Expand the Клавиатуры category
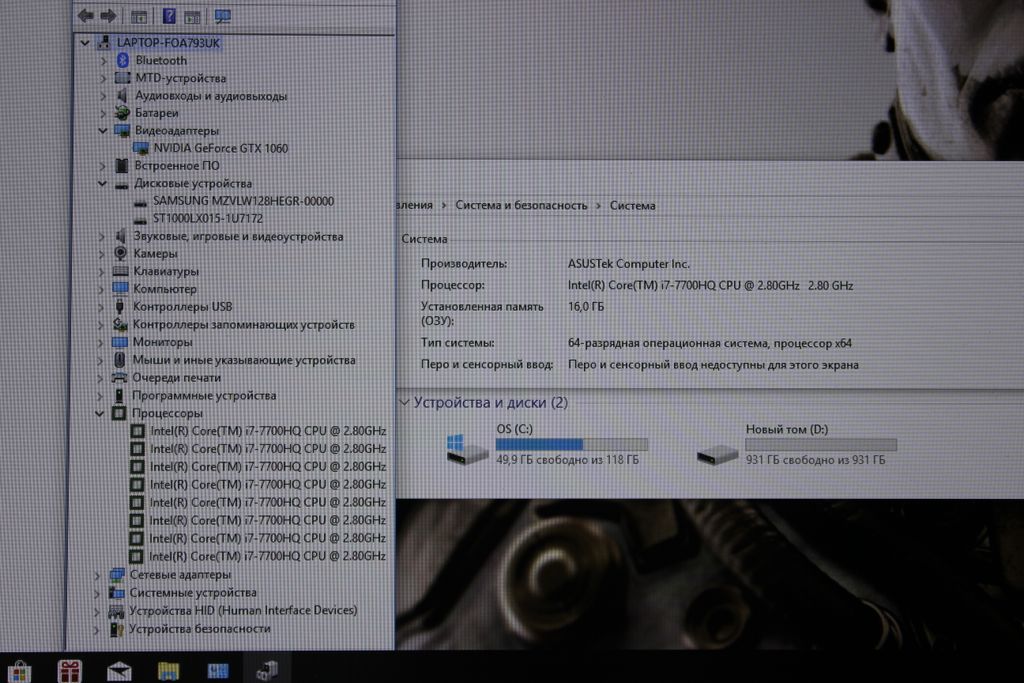The height and width of the screenshot is (683, 1024). 104,271
